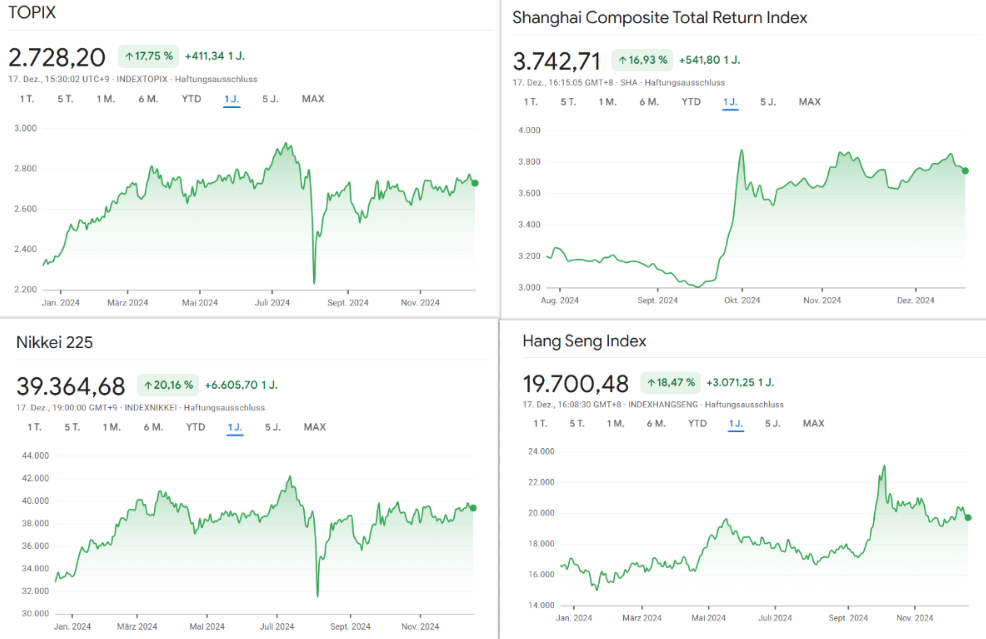986x639 pixels.
Task: Select YTD range on Hang Seng chart
Action: (x=697, y=423)
